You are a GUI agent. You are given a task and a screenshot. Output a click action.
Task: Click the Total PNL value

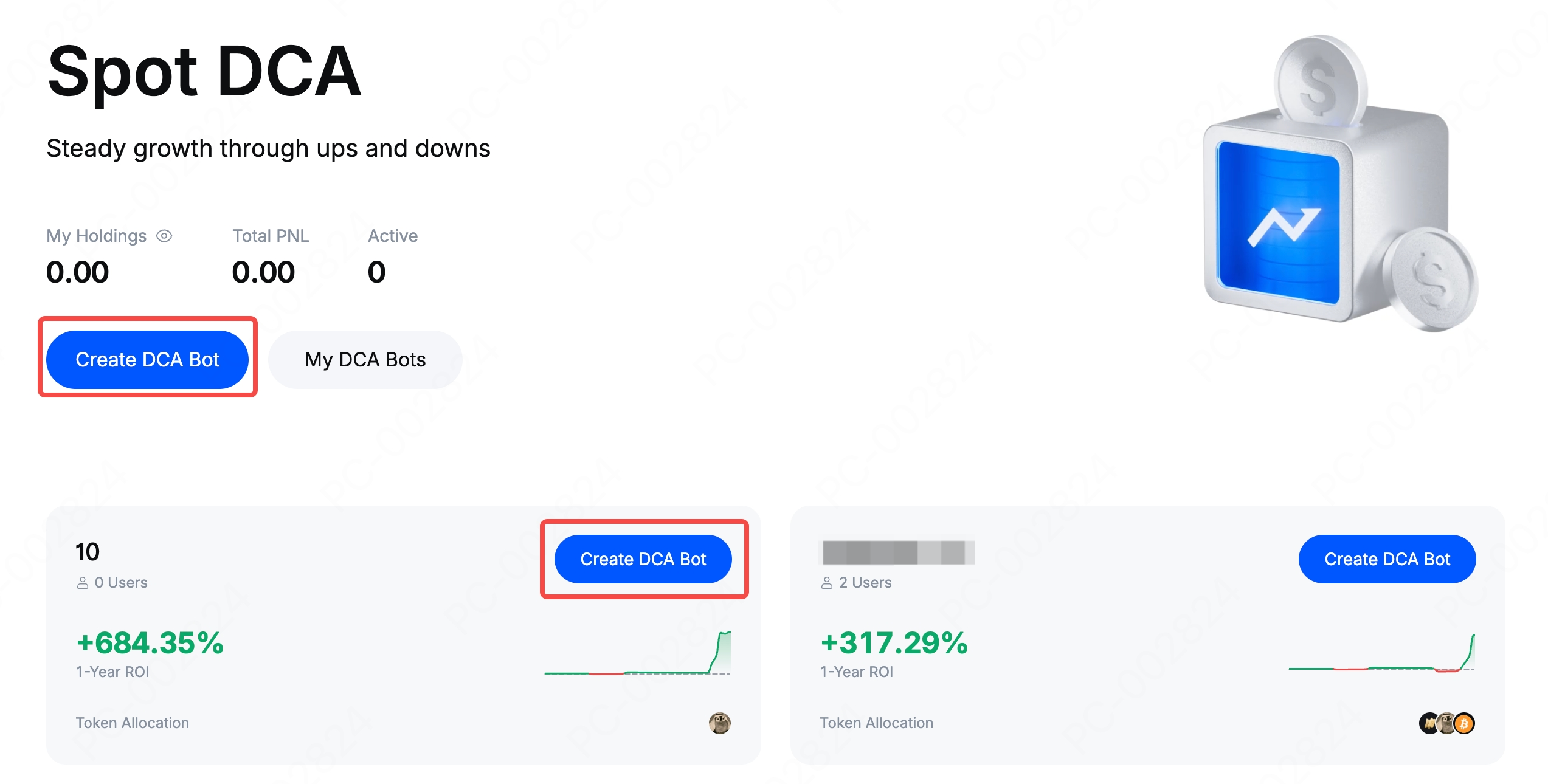[x=263, y=272]
